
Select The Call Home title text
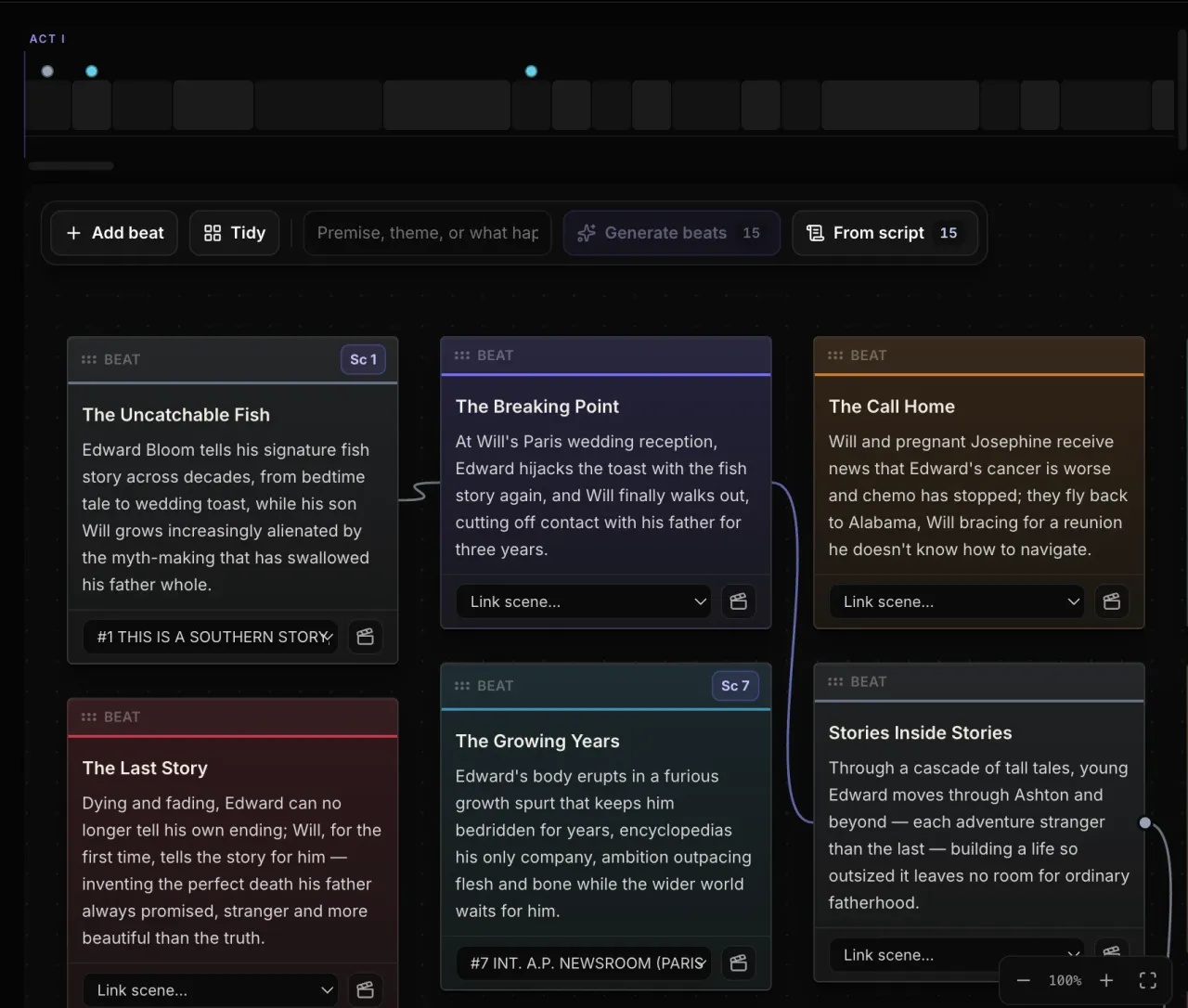tap(892, 407)
